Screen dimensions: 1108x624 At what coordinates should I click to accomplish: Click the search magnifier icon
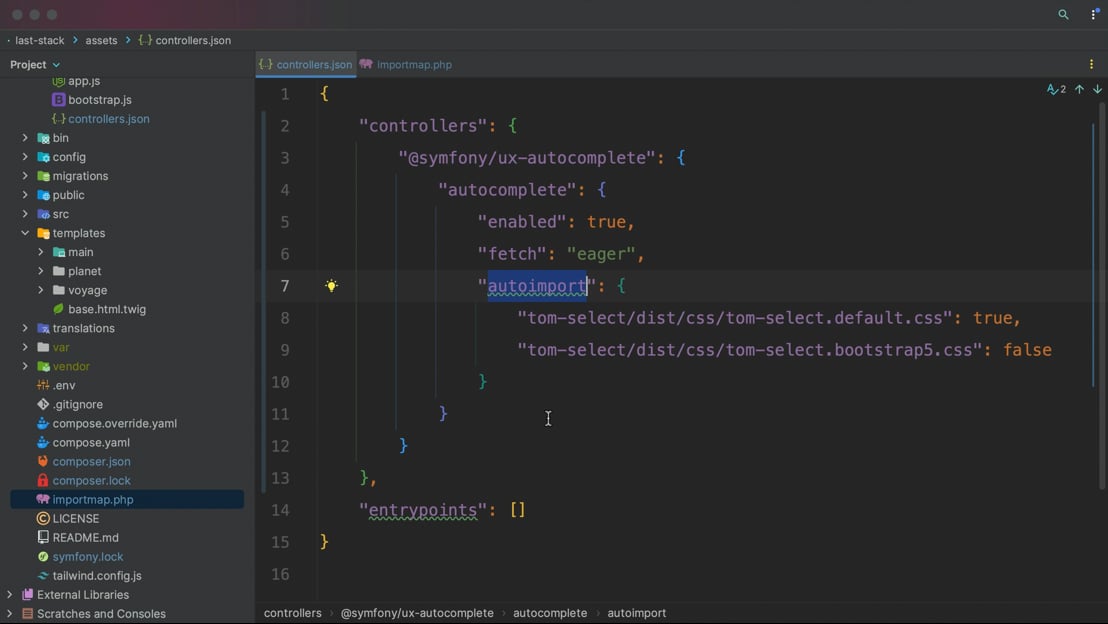(x=1063, y=15)
